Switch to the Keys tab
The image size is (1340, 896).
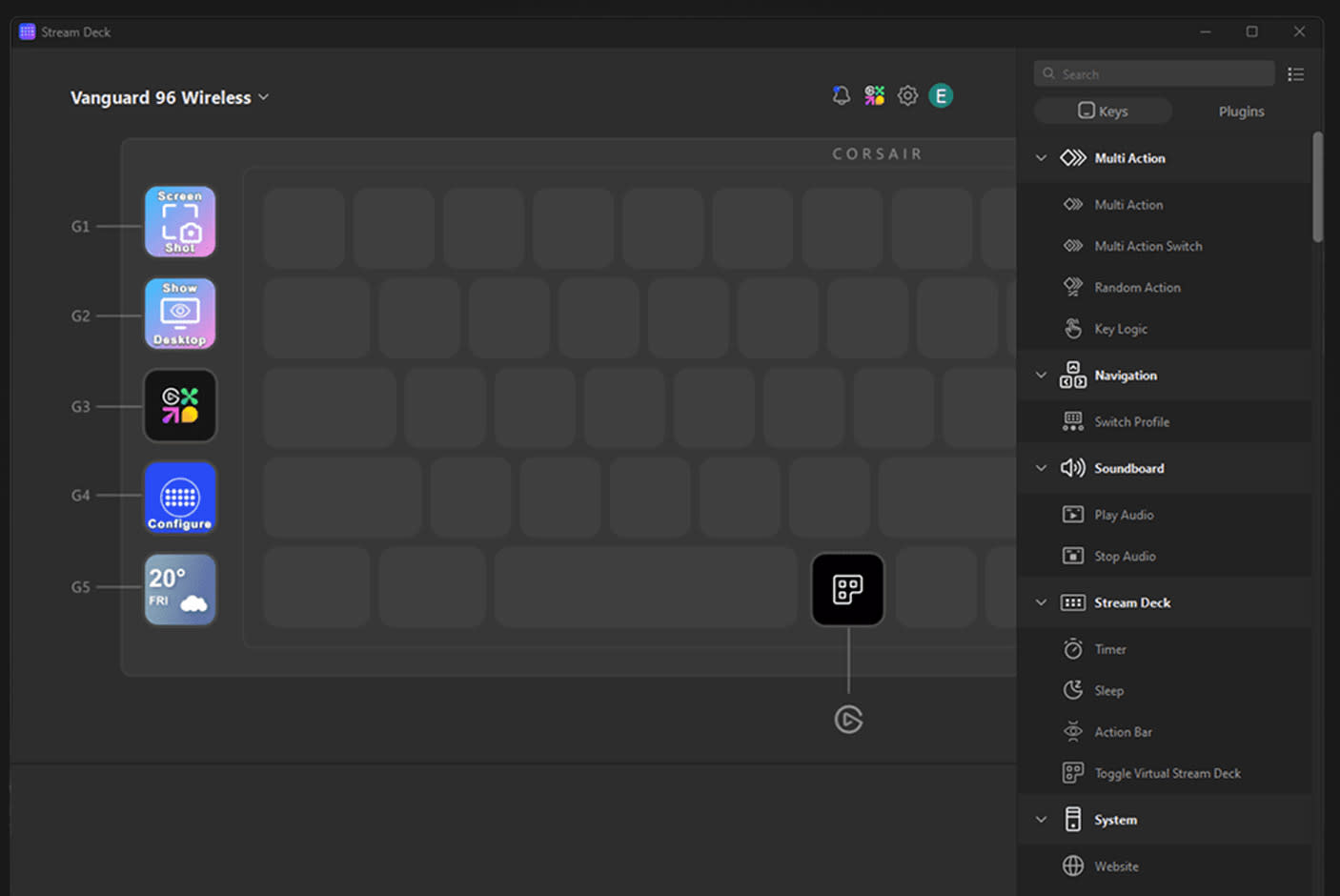click(x=1104, y=112)
